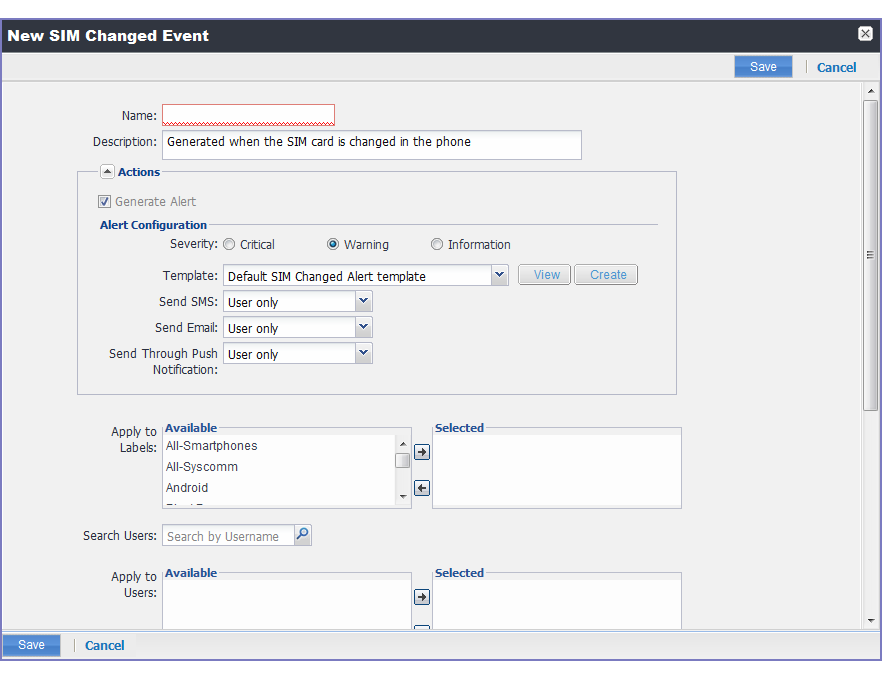Collapse the Actions section

pyautogui.click(x=107, y=170)
